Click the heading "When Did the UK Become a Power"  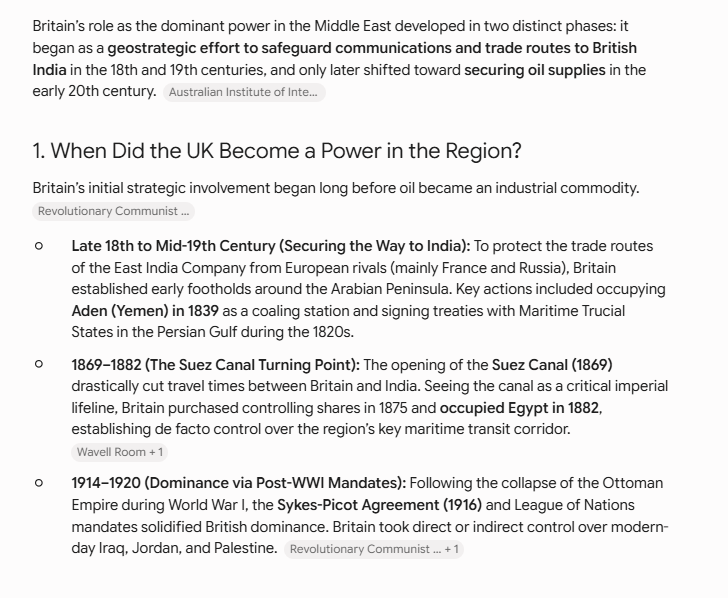point(277,151)
